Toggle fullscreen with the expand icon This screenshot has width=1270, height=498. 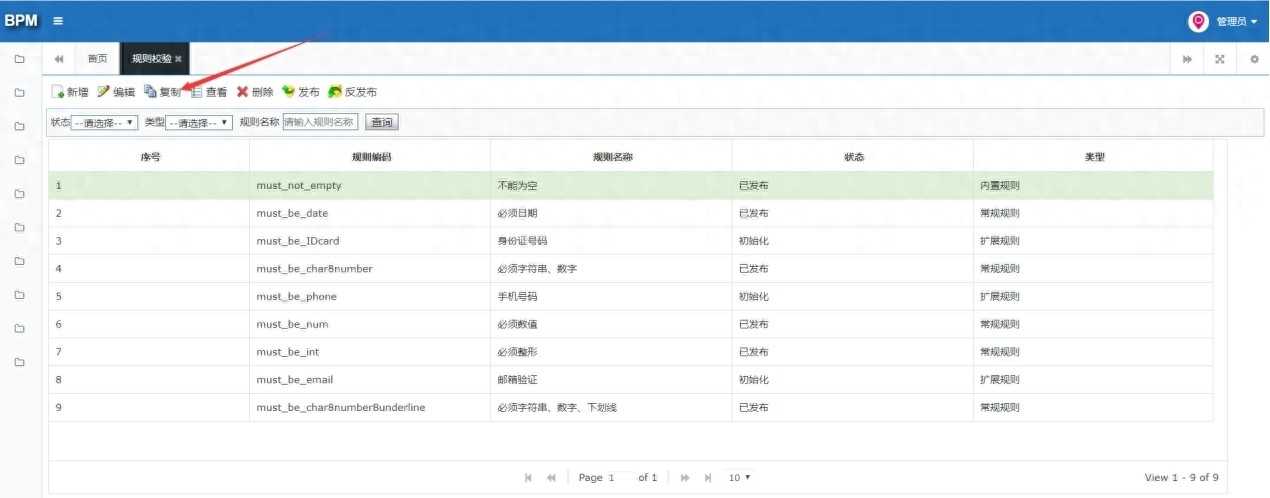[1220, 59]
